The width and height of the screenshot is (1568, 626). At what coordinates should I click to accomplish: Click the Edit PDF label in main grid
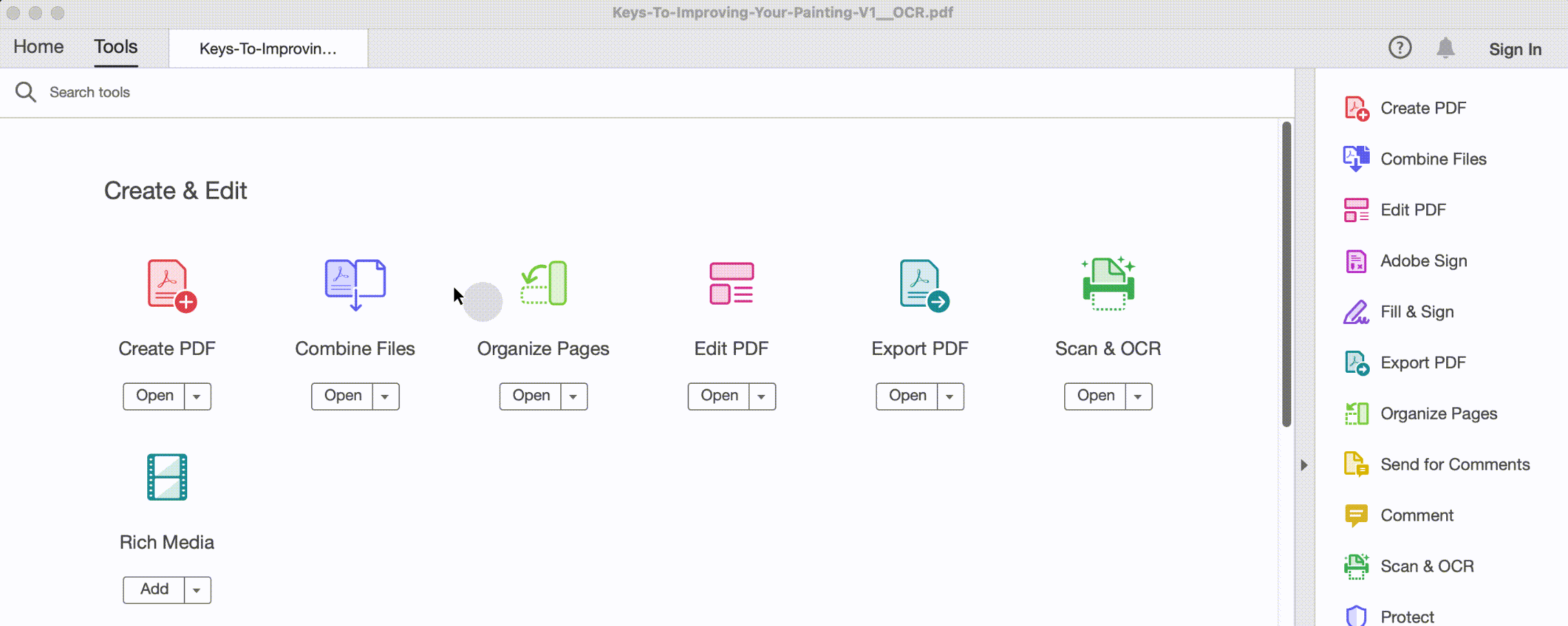pyautogui.click(x=732, y=349)
